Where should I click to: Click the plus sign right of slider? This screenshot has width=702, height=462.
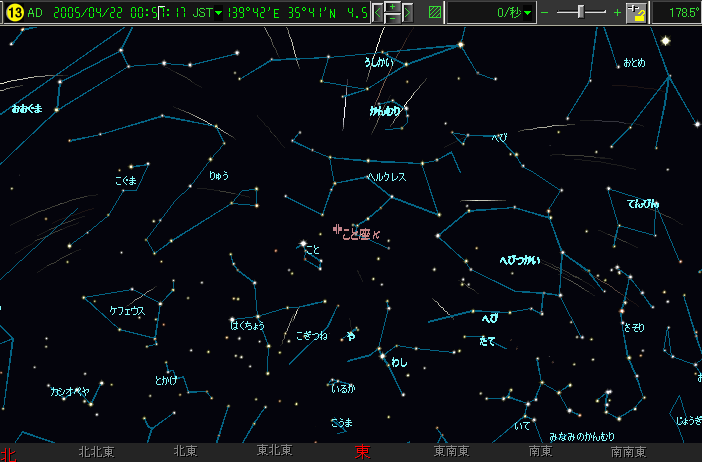pos(616,13)
